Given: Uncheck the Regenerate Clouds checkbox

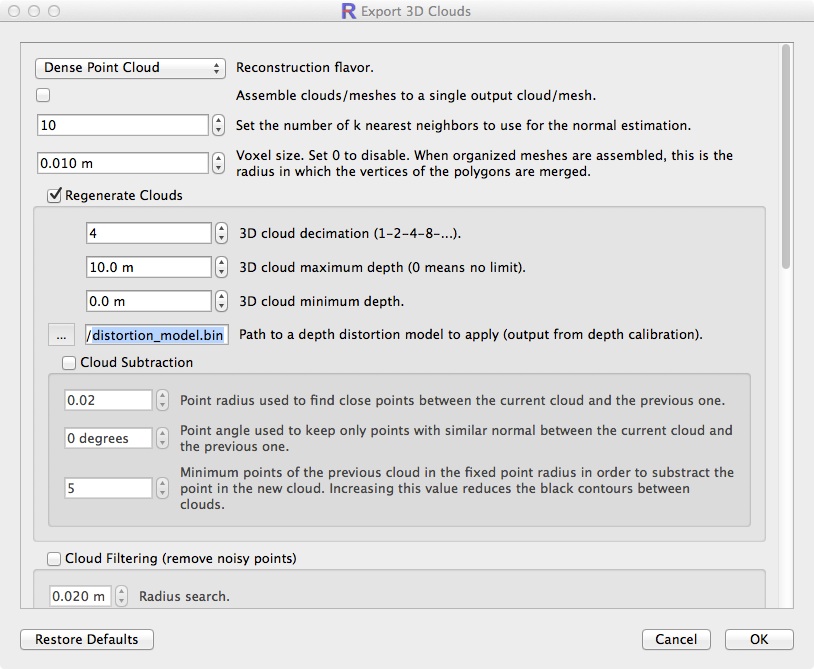Looking at the screenshot, I should coord(55,195).
